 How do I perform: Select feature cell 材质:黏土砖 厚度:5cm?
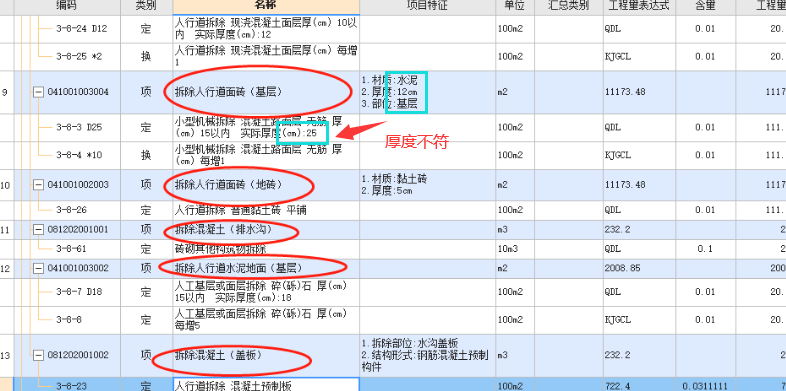pos(428,185)
